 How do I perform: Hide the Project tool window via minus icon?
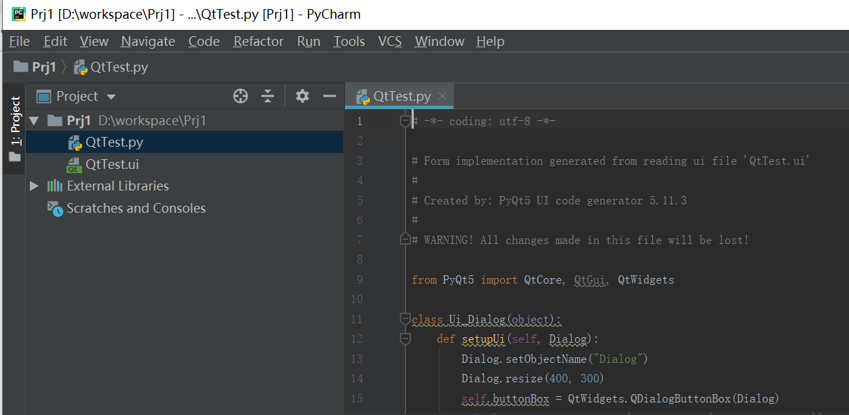330,96
